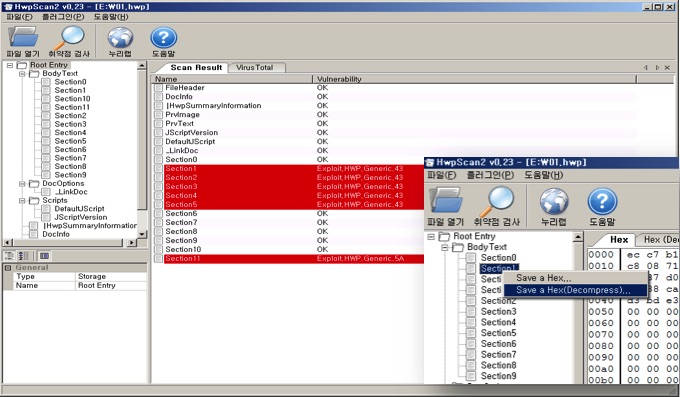Click main tree scrollbar down arrow
This screenshot has width=680, height=397.
[x=142, y=234]
